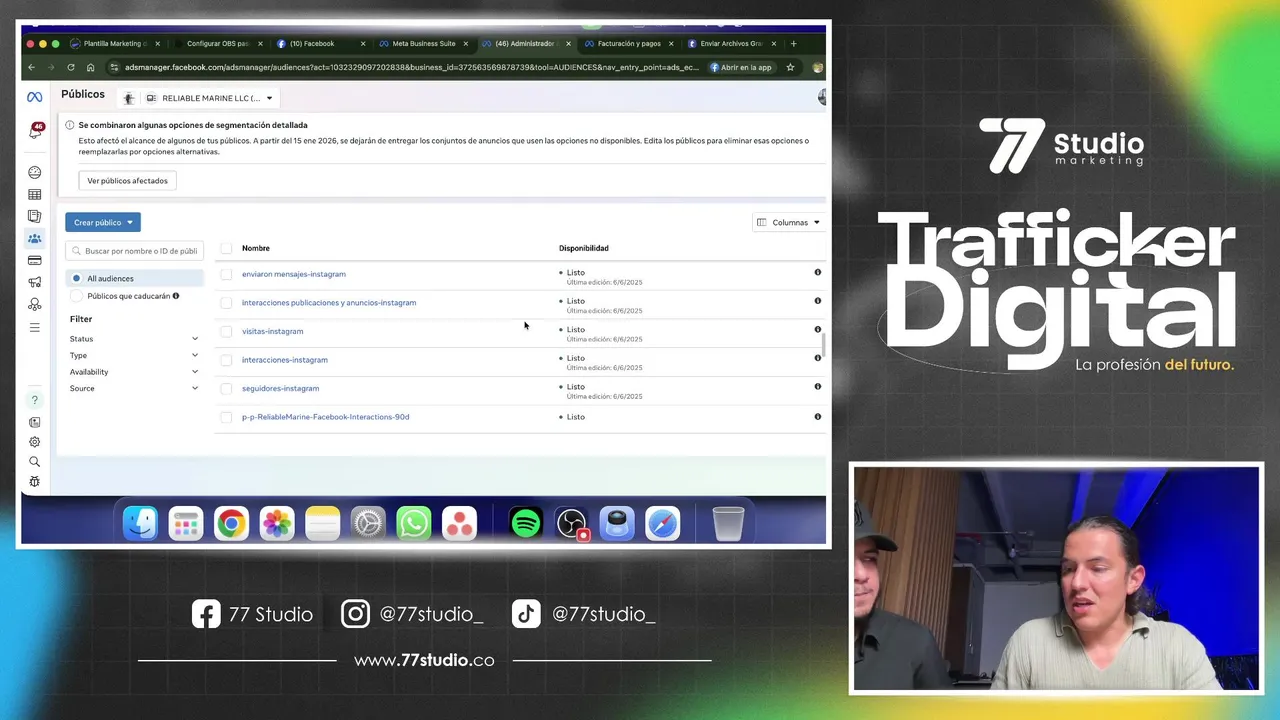This screenshot has width=1280, height=720.
Task: Select the Audiences people icon in sidebar
Action: coord(34,239)
